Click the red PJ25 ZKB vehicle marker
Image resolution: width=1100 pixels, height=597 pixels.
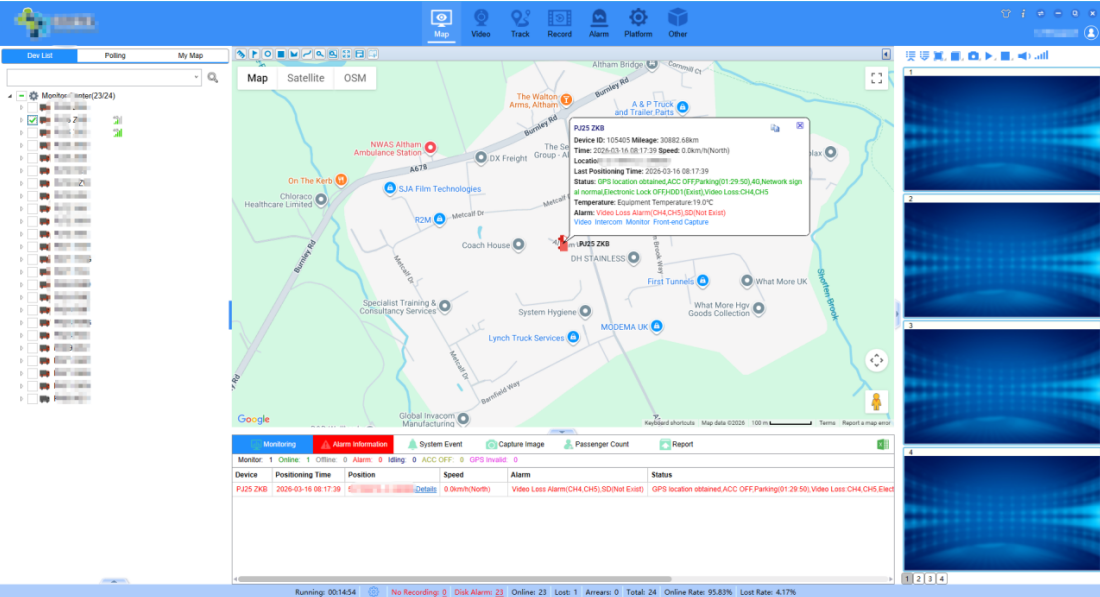[x=563, y=243]
